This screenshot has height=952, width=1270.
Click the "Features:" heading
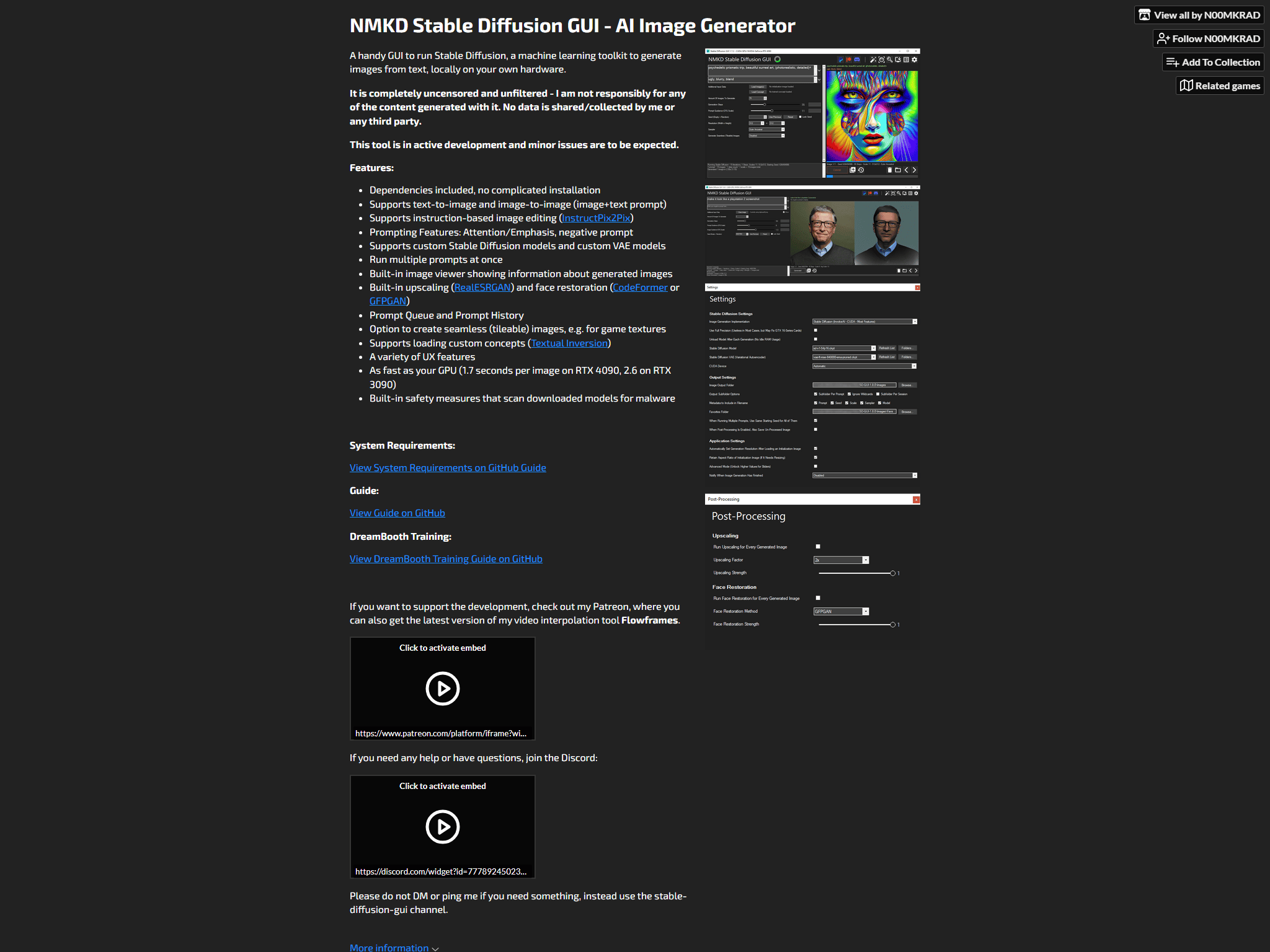371,168
